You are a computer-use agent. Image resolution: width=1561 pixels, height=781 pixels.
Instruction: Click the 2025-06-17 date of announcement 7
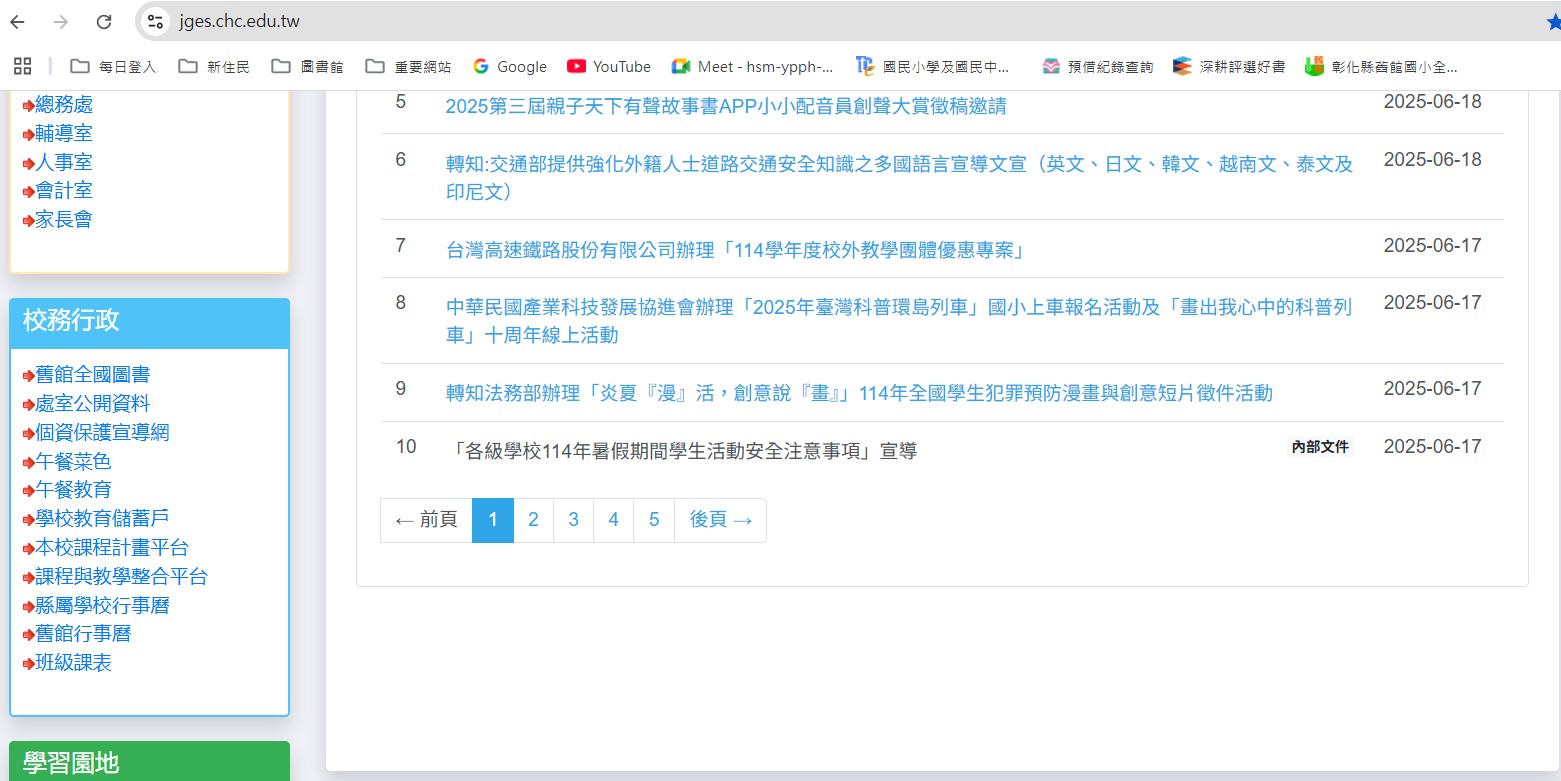pyautogui.click(x=1432, y=246)
